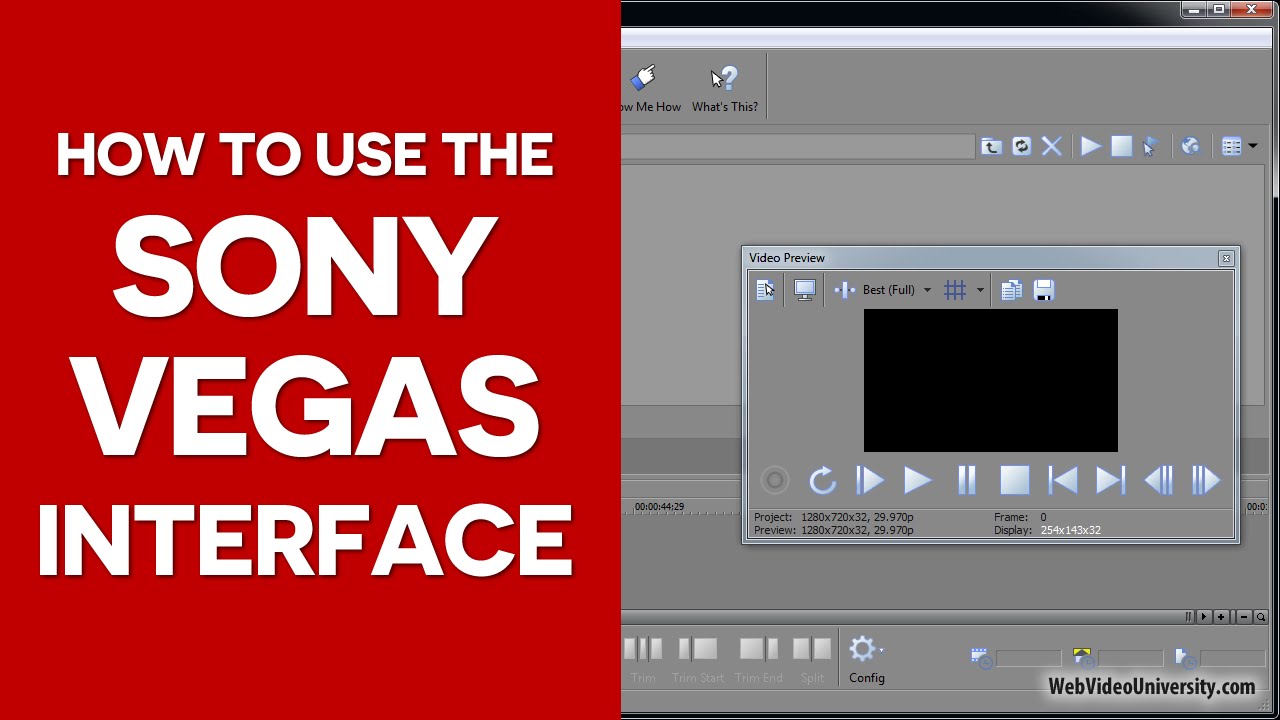The width and height of the screenshot is (1280, 720).
Task: Open the Config gear menu
Action: click(866, 661)
